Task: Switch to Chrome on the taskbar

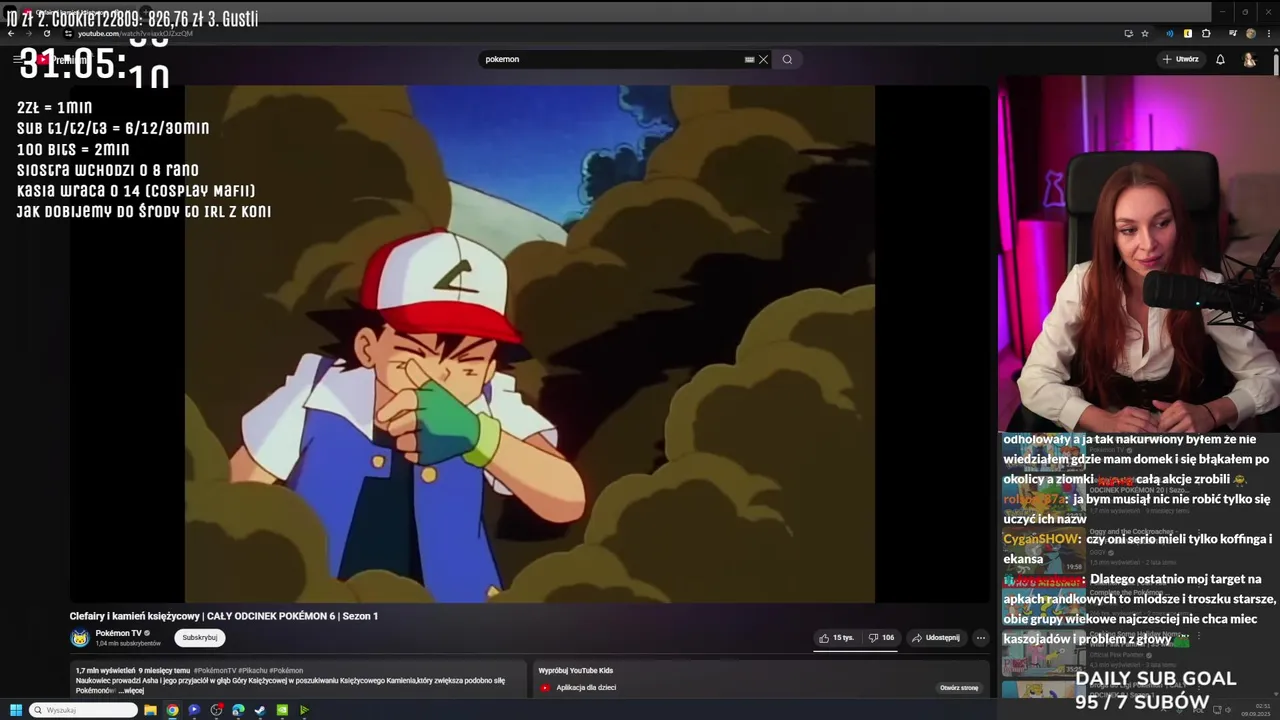Action: pos(172,710)
